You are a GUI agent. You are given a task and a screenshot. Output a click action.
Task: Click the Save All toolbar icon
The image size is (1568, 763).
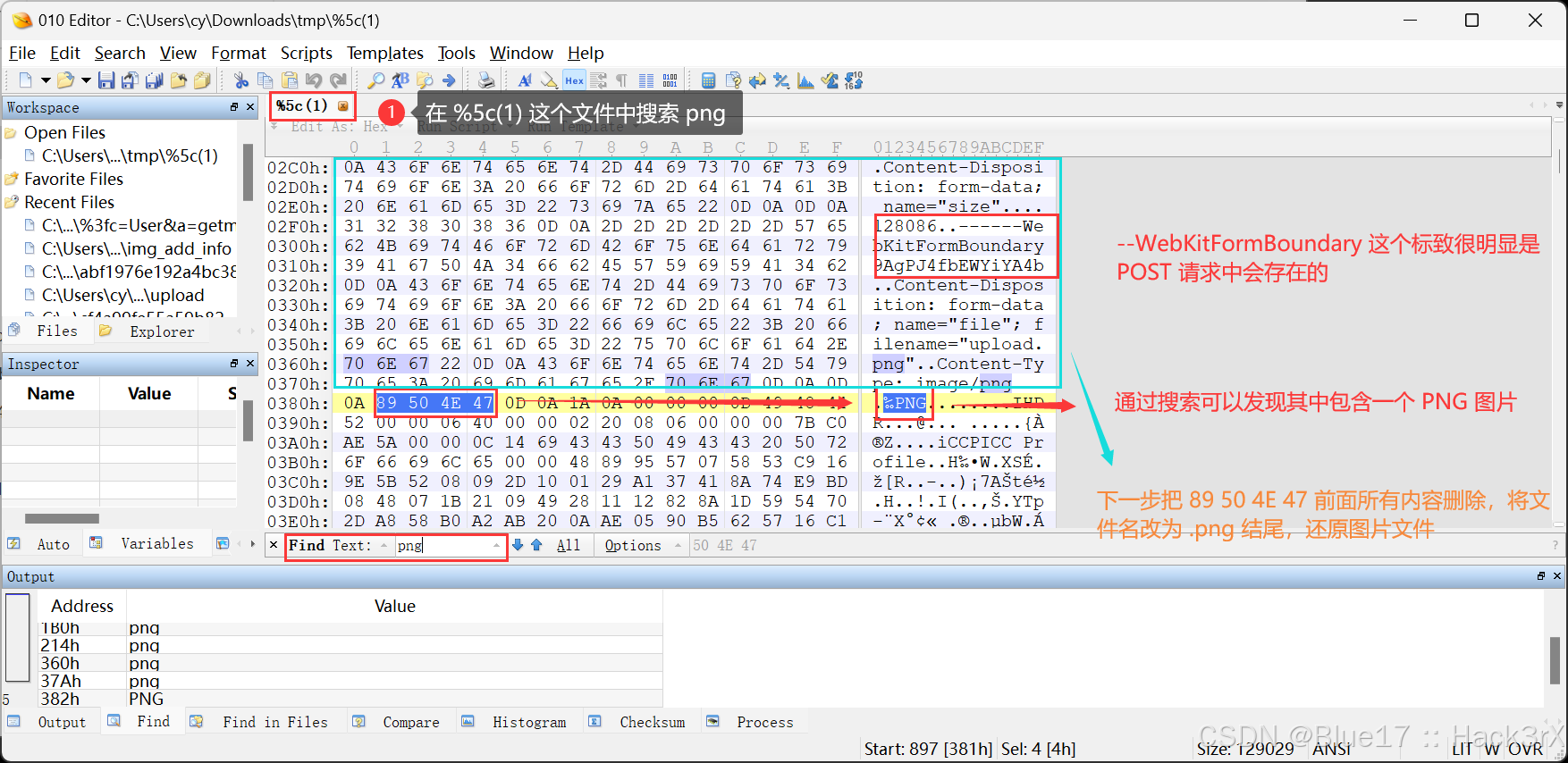[154, 80]
